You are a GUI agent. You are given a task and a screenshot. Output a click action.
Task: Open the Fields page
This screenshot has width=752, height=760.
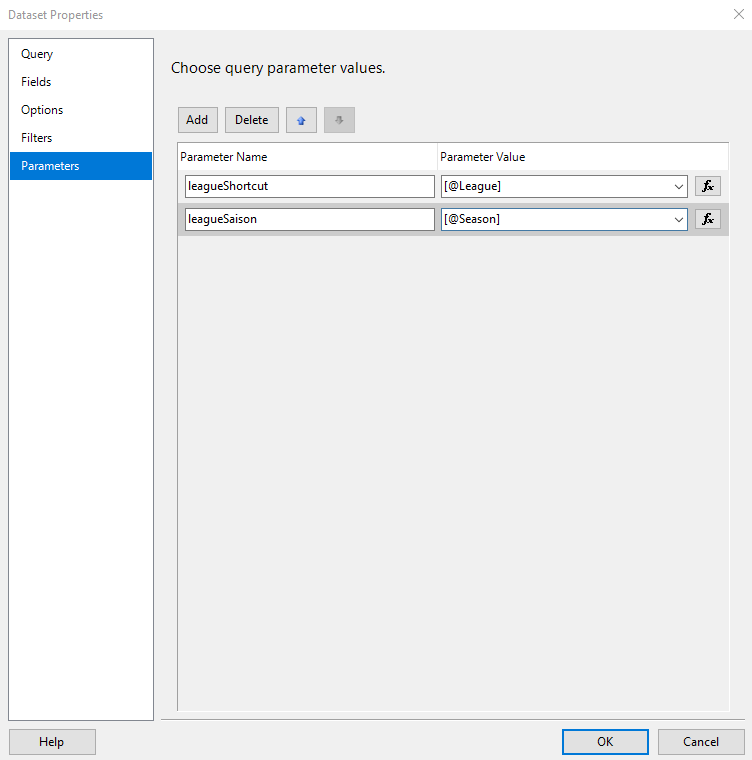click(x=36, y=82)
